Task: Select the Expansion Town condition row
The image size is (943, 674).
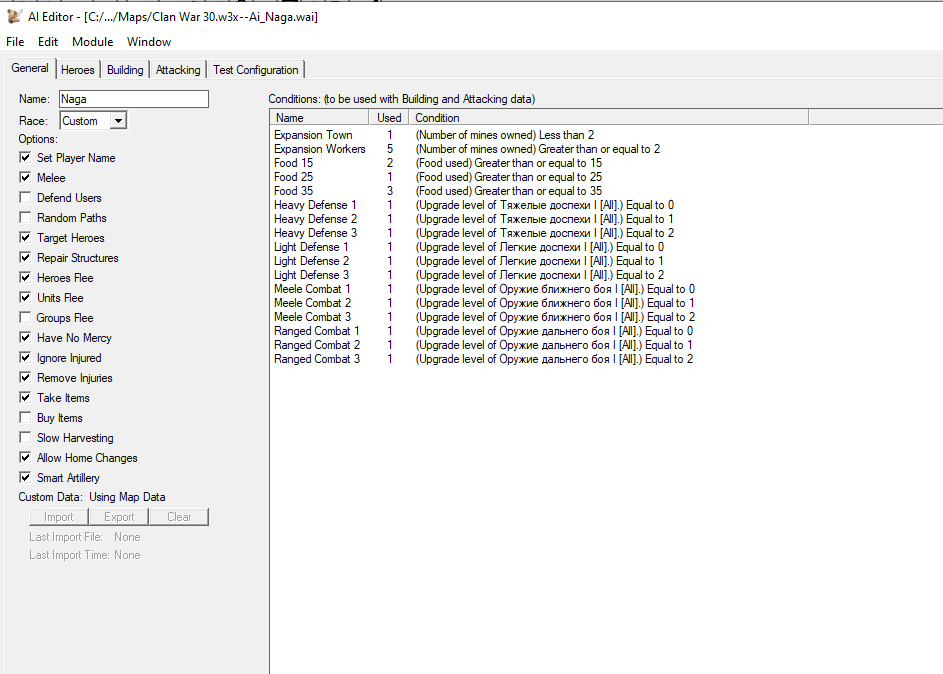Action: coord(313,135)
